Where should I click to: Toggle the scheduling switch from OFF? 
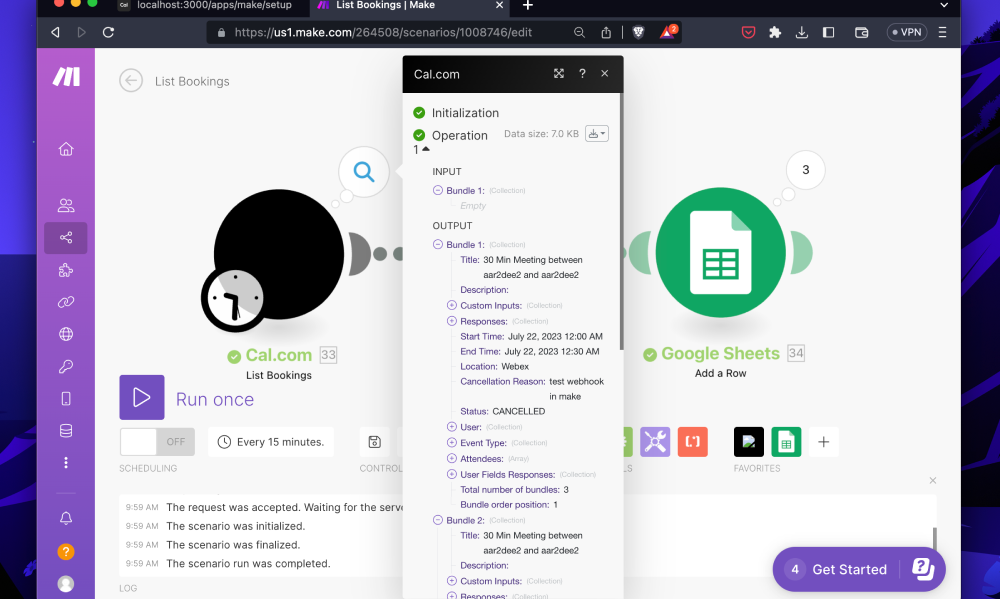pos(157,441)
